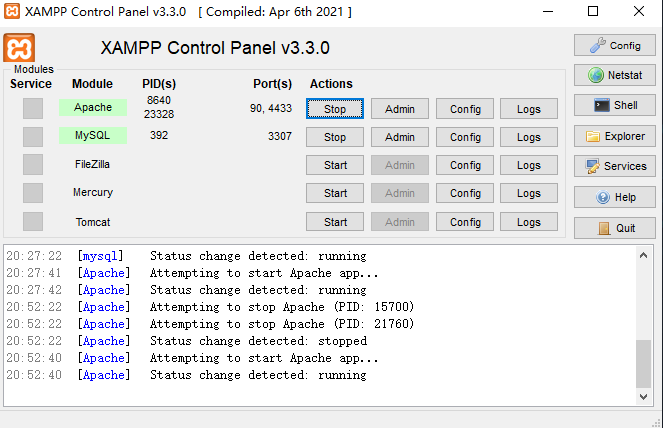
Task: Click log line with PID: 21760
Action: point(210,324)
